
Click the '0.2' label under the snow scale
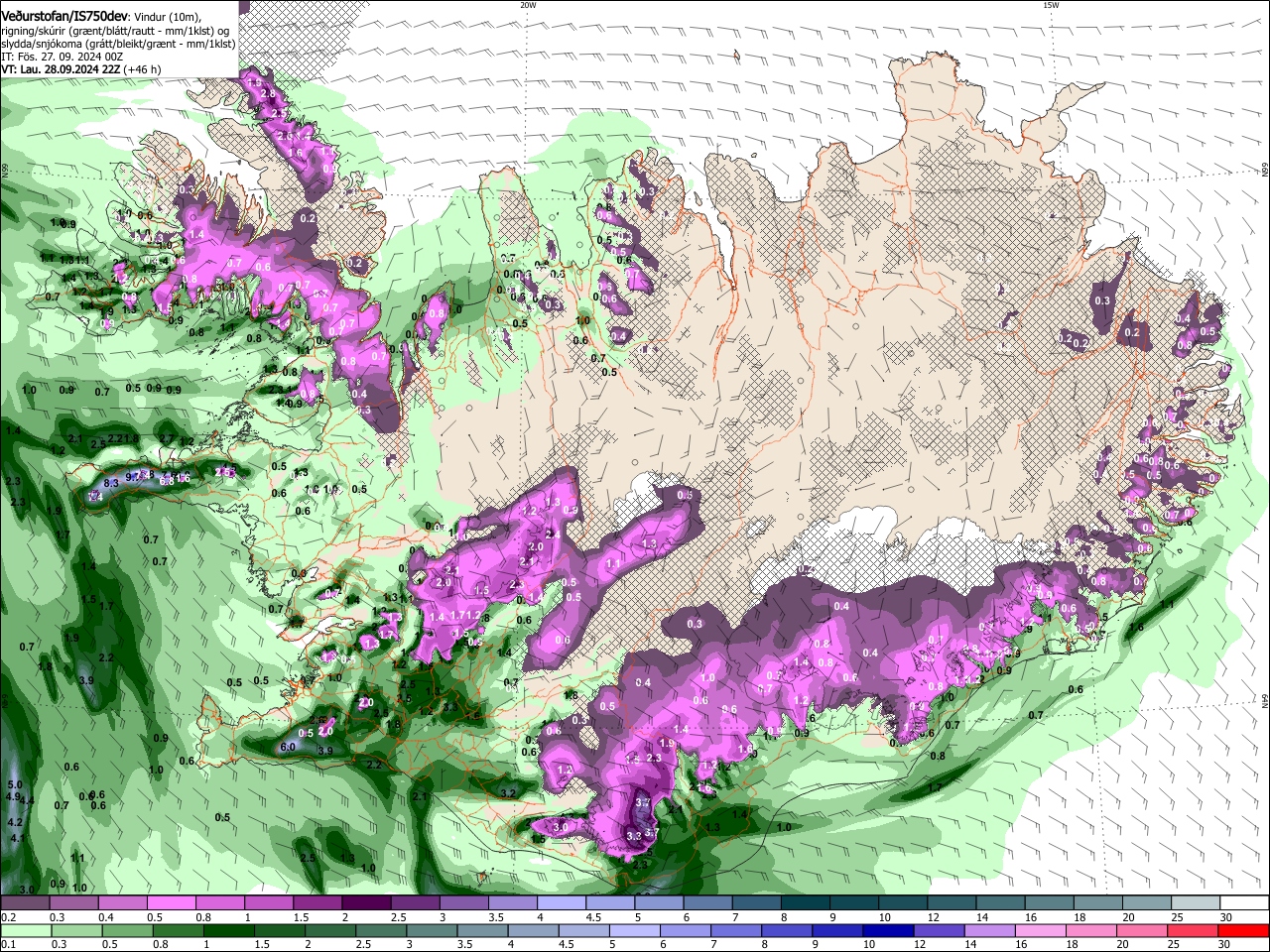click(8, 917)
